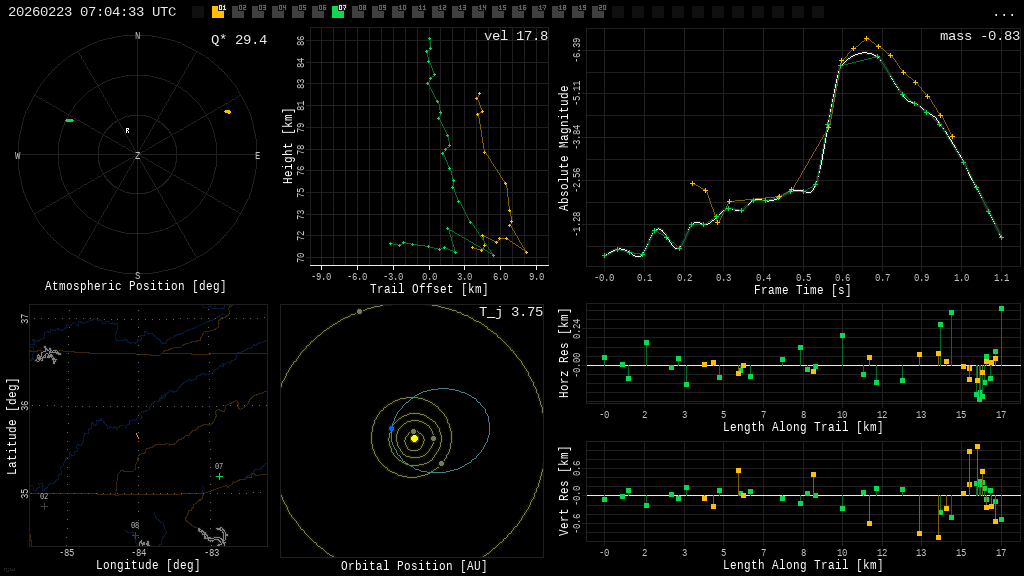This screenshot has width=1024, height=576.
Task: Select station 05 indicator in top bar
Action: [x=298, y=12]
